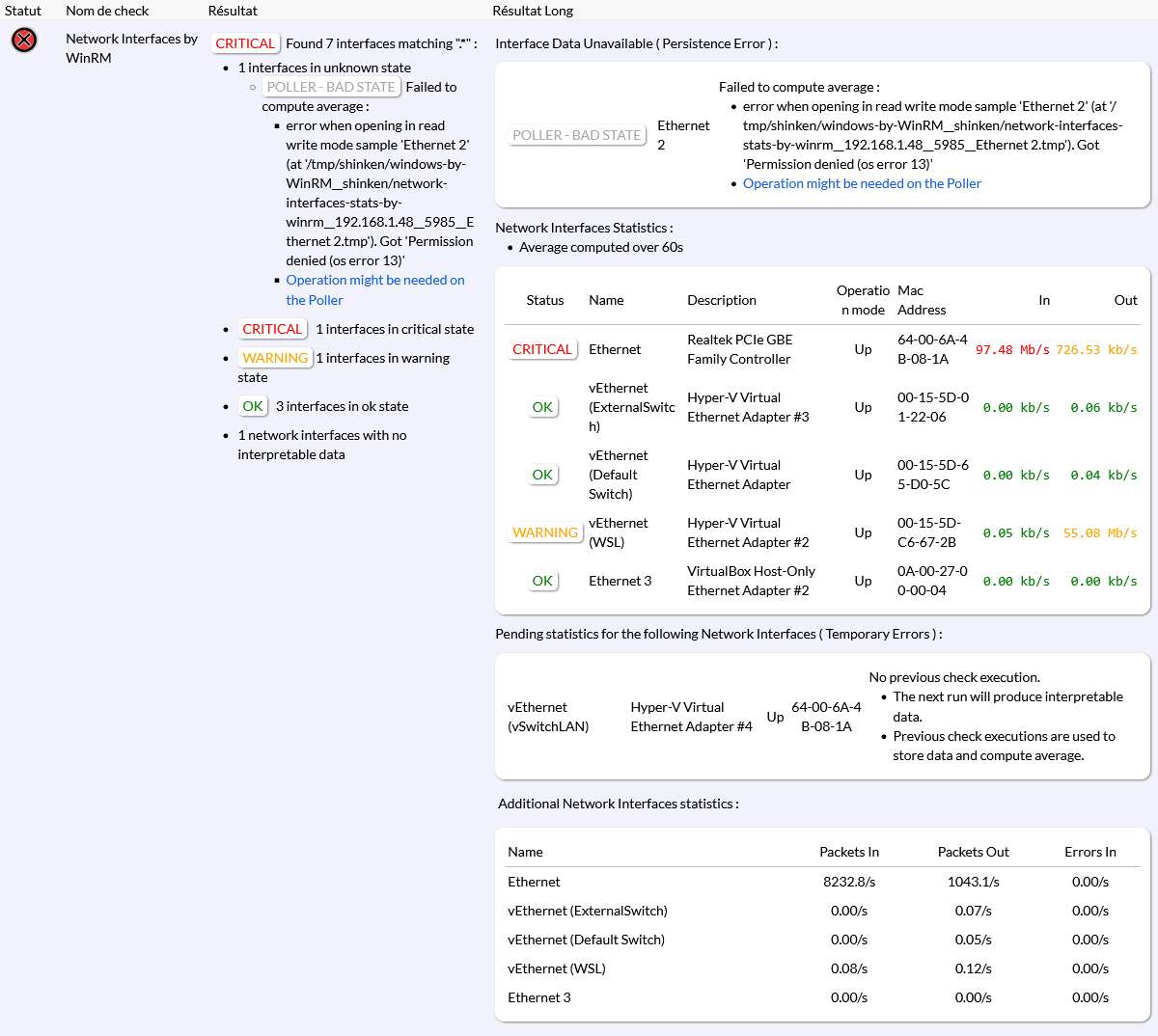The width and height of the screenshot is (1158, 1036).
Task: Click the Nom de check column header
Action: (x=107, y=11)
